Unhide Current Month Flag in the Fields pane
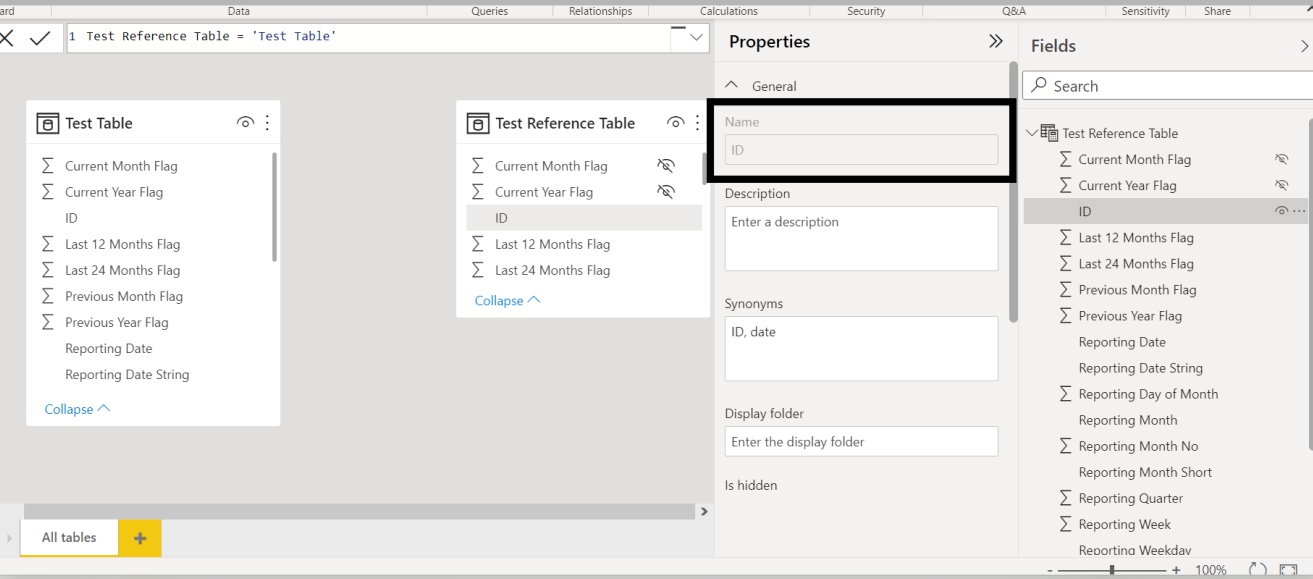 [1282, 159]
